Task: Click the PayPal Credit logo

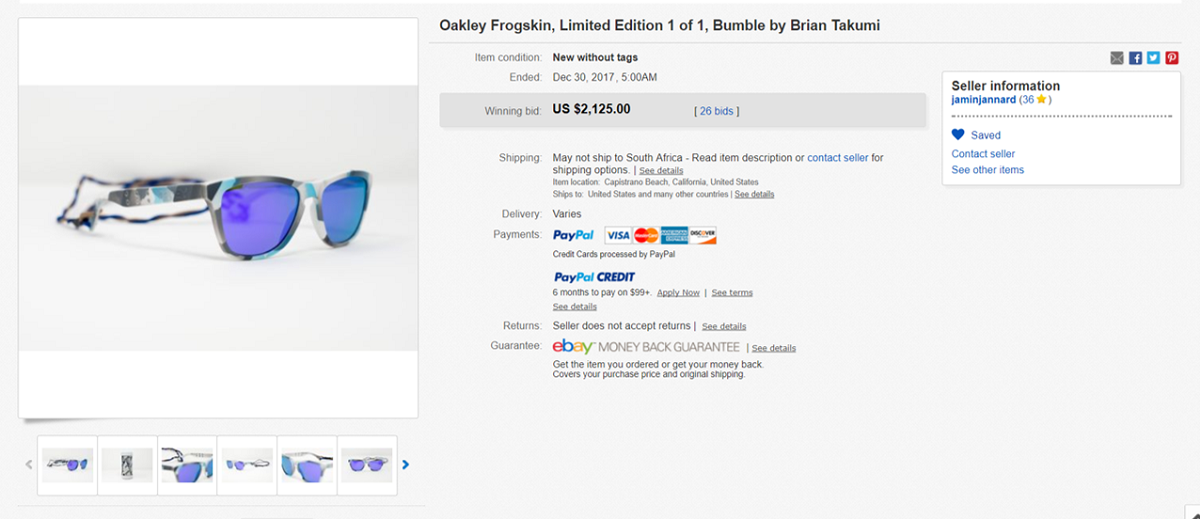Action: click(594, 277)
